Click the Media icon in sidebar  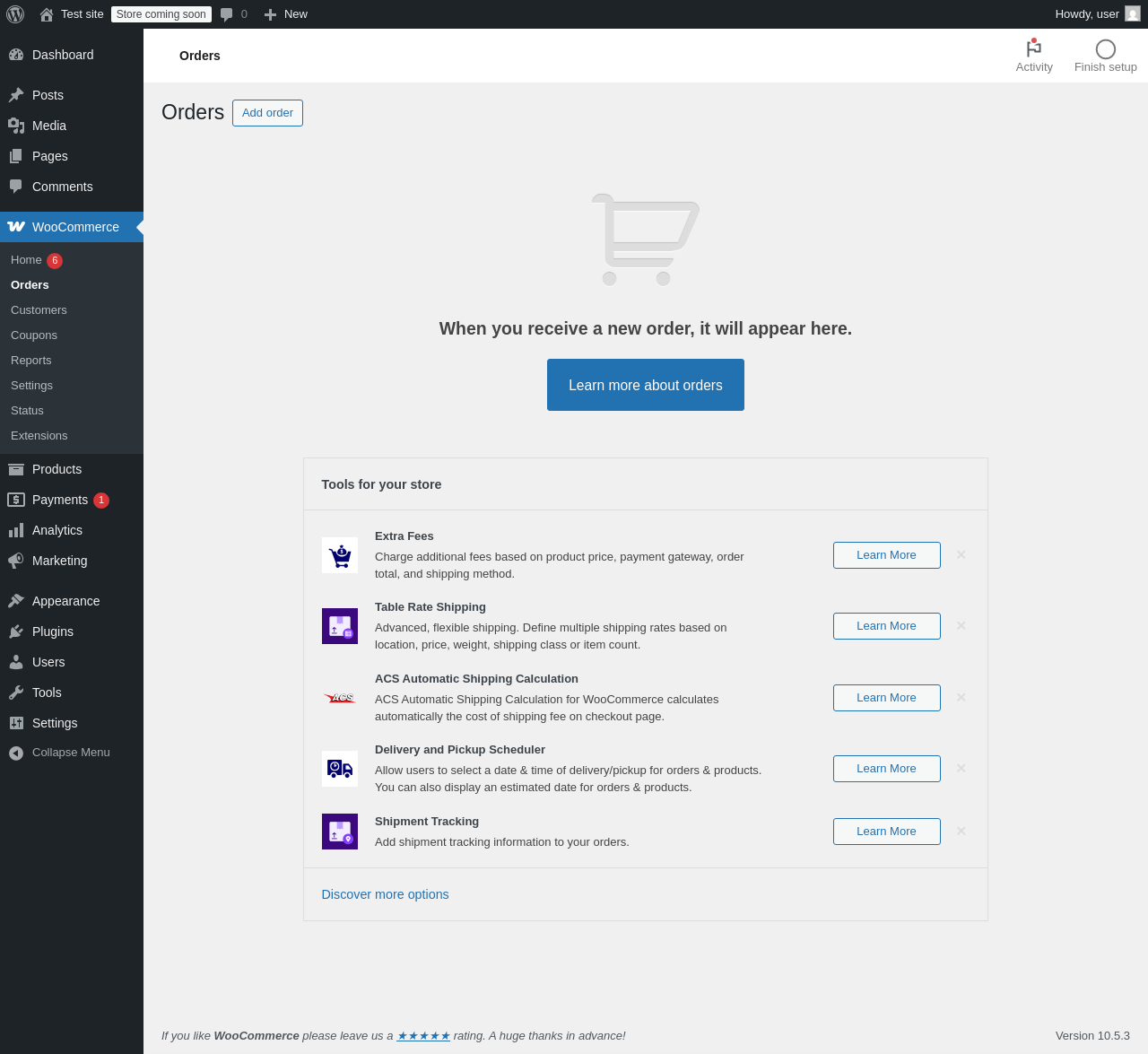point(16,126)
